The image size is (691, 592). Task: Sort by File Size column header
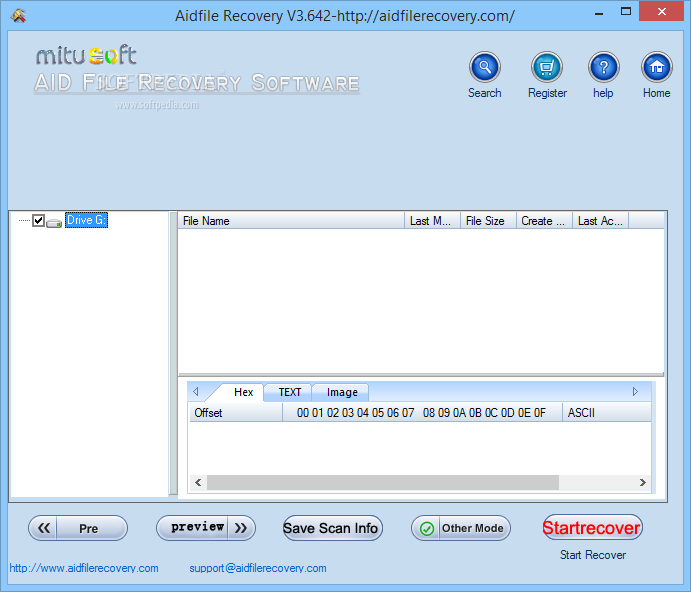click(488, 220)
